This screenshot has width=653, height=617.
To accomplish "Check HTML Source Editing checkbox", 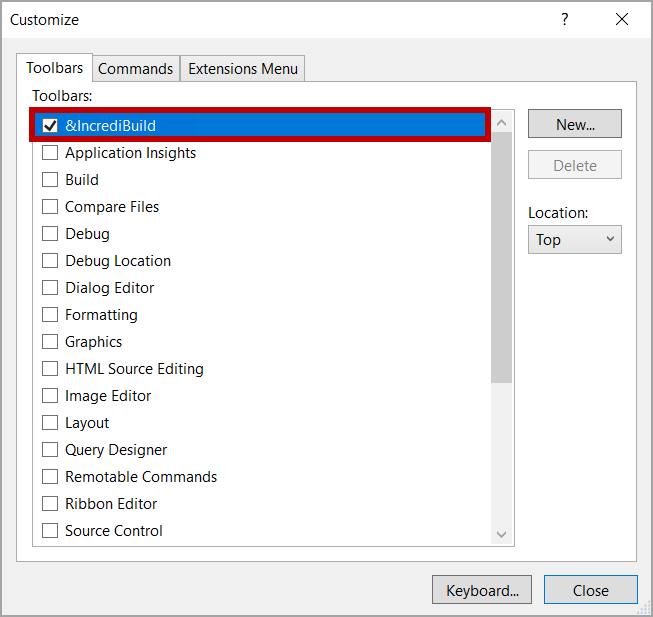I will 50,369.
